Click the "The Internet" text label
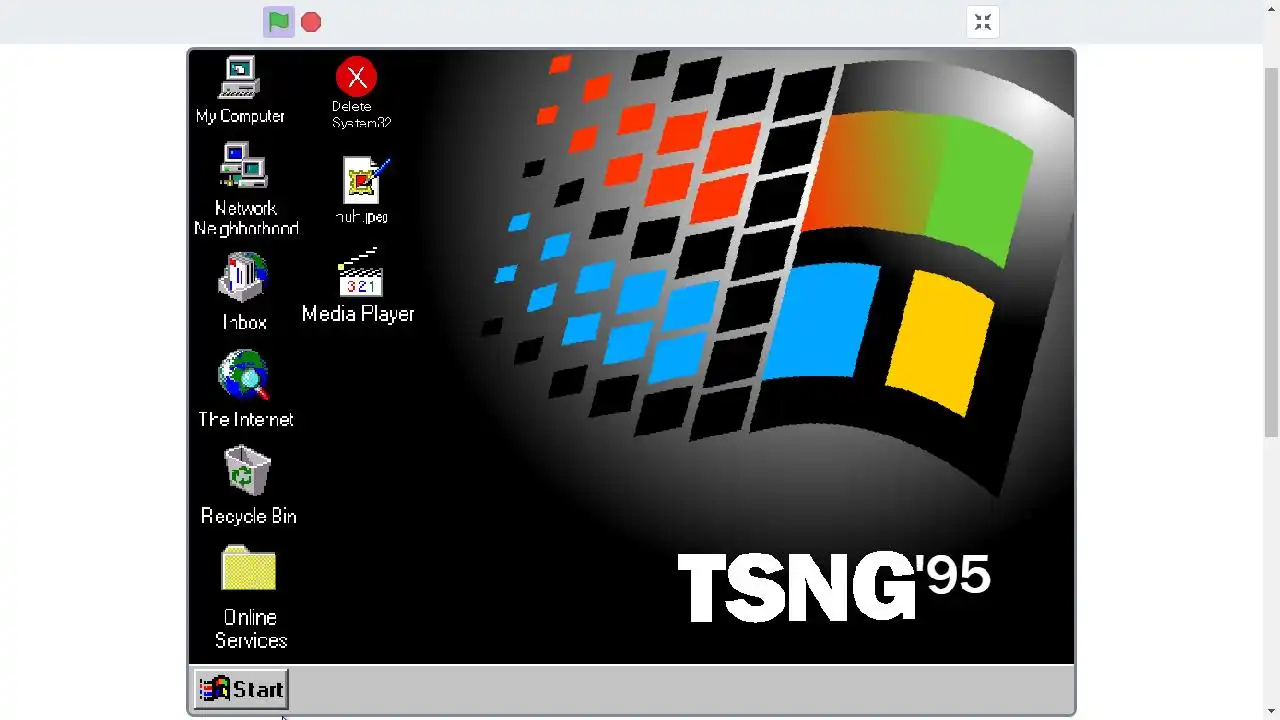 245,420
